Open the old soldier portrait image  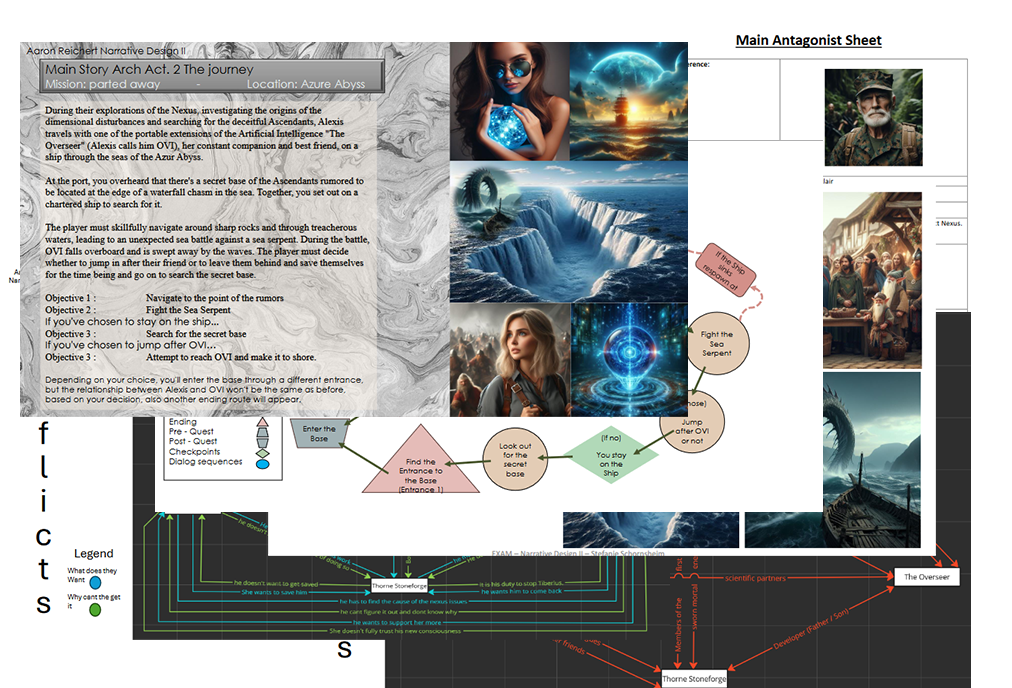873,117
